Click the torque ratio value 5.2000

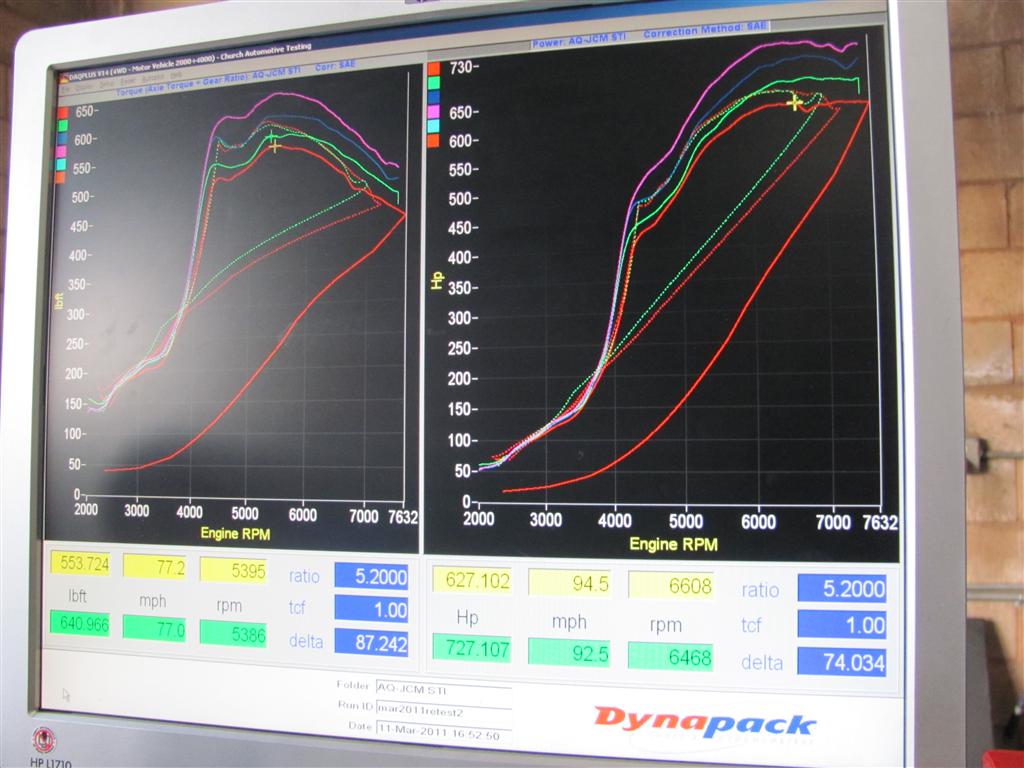pos(371,577)
